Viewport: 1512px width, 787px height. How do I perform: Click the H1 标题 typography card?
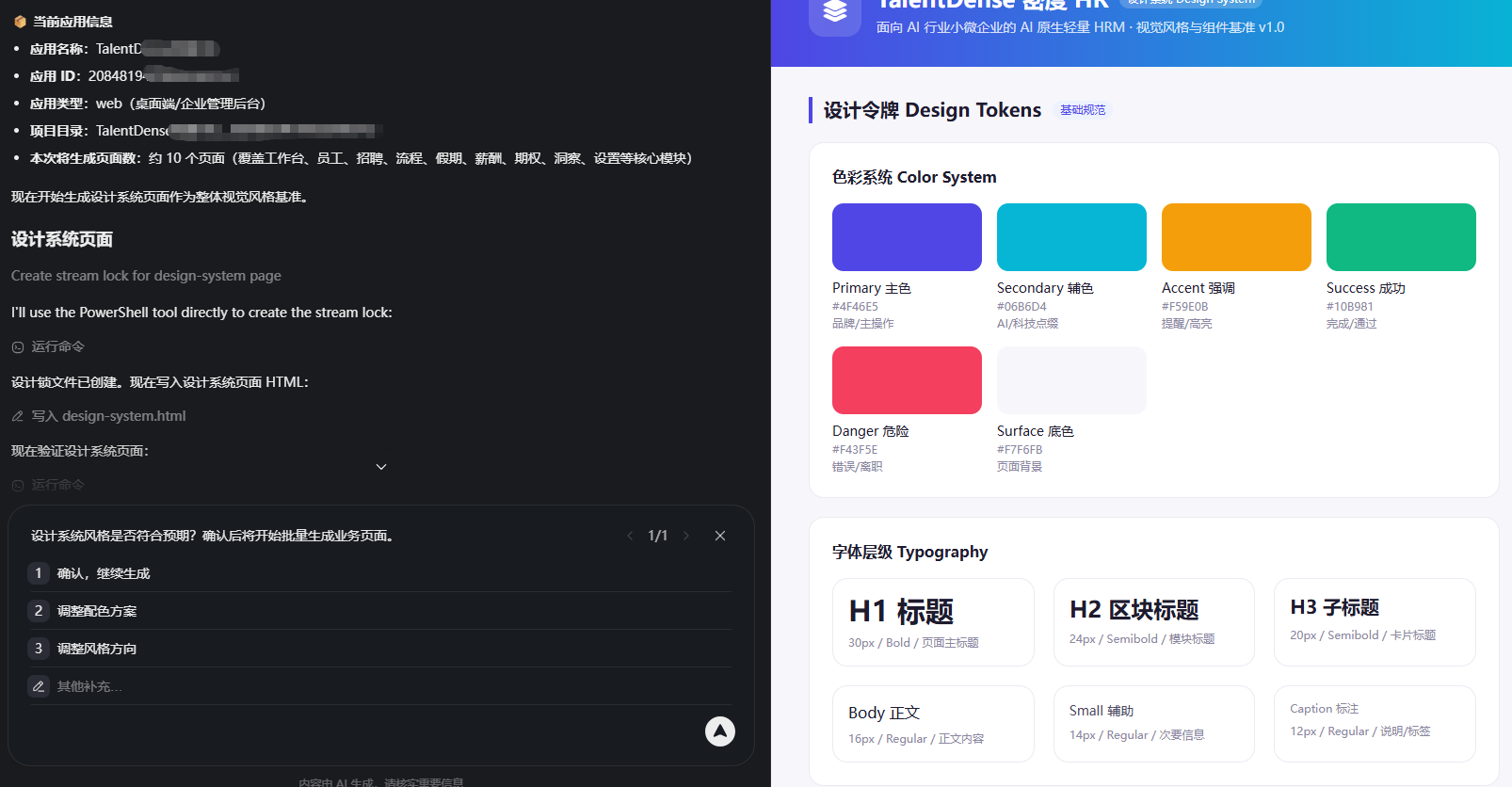933,622
